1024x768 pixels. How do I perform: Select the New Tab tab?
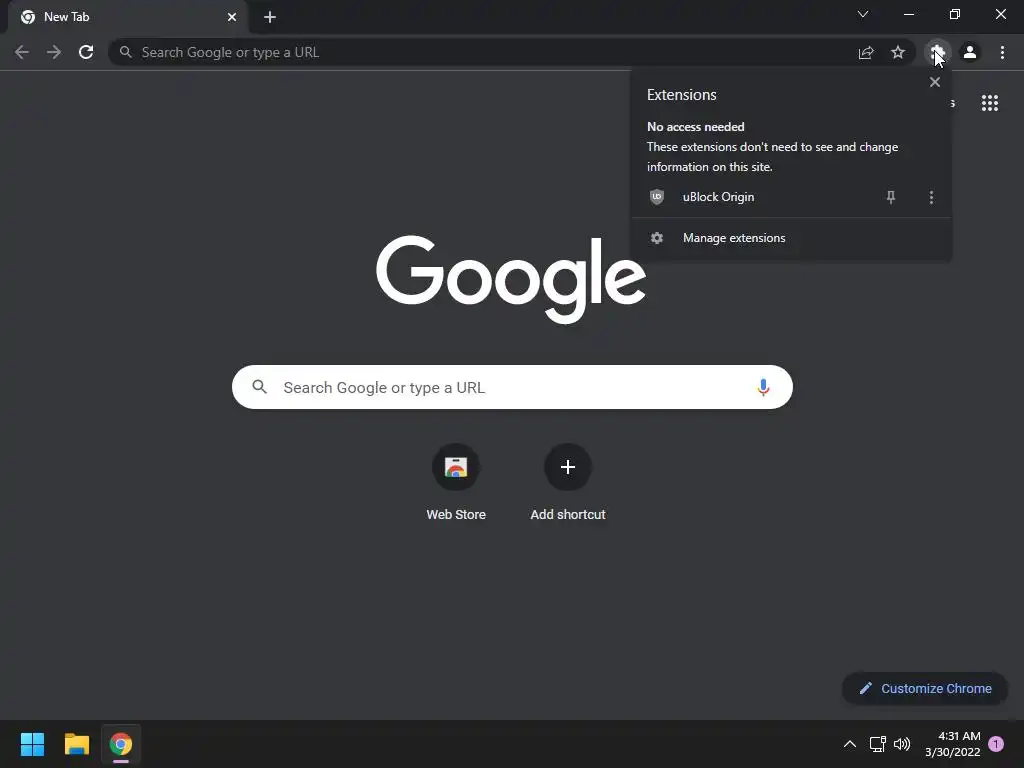point(129,17)
